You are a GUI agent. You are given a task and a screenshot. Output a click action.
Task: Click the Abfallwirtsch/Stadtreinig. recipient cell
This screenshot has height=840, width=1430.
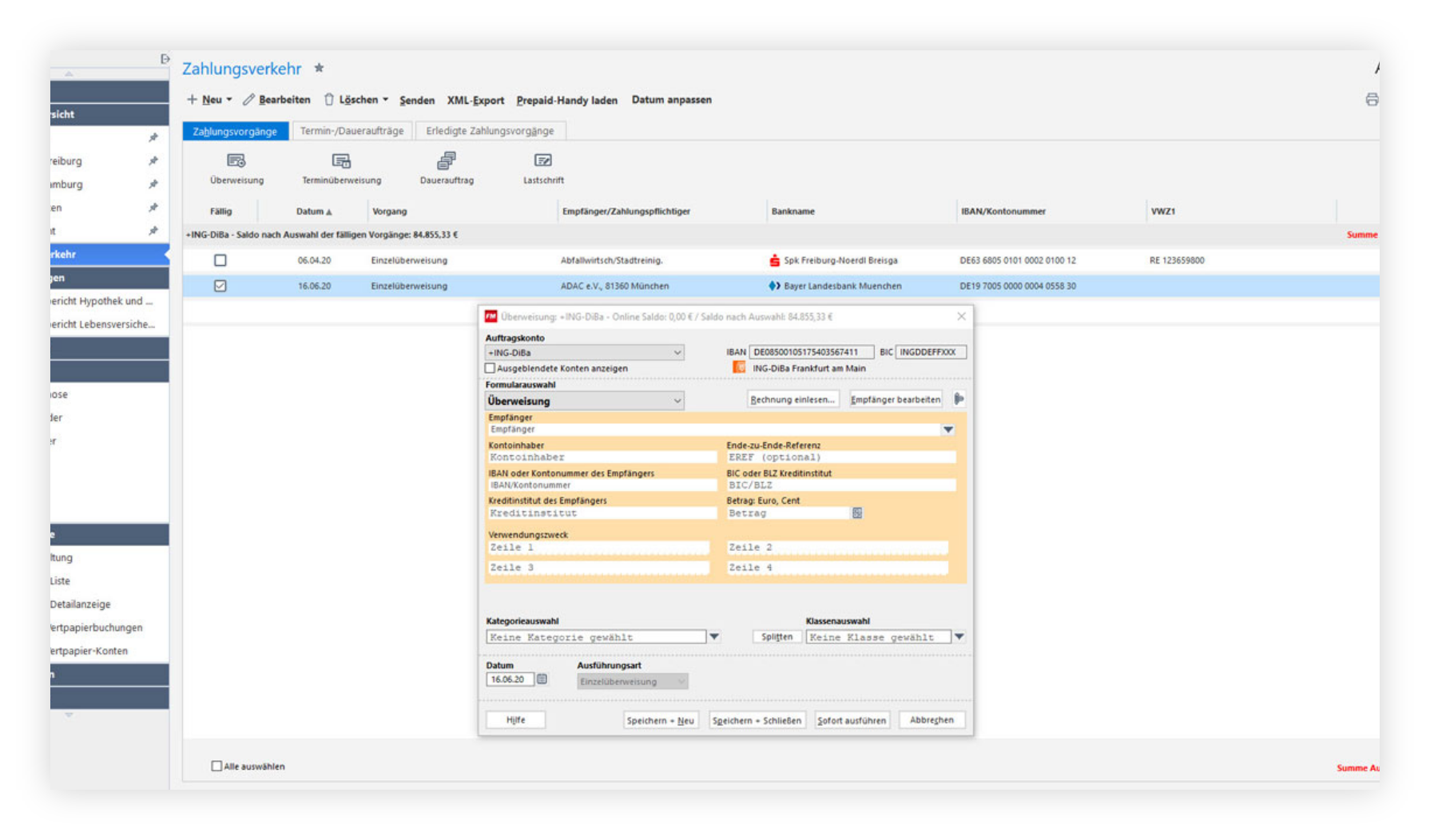pyautogui.click(x=611, y=260)
